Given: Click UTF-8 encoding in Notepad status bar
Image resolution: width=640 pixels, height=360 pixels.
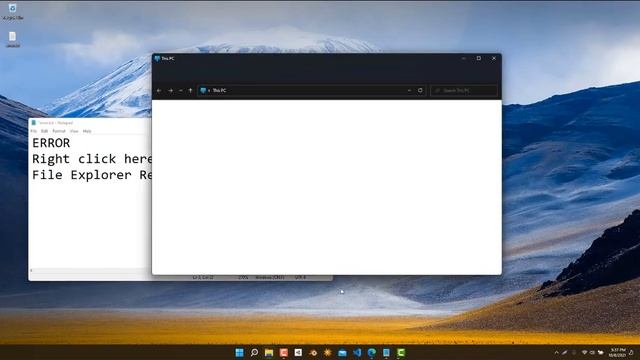Looking at the screenshot, I should [300, 278].
